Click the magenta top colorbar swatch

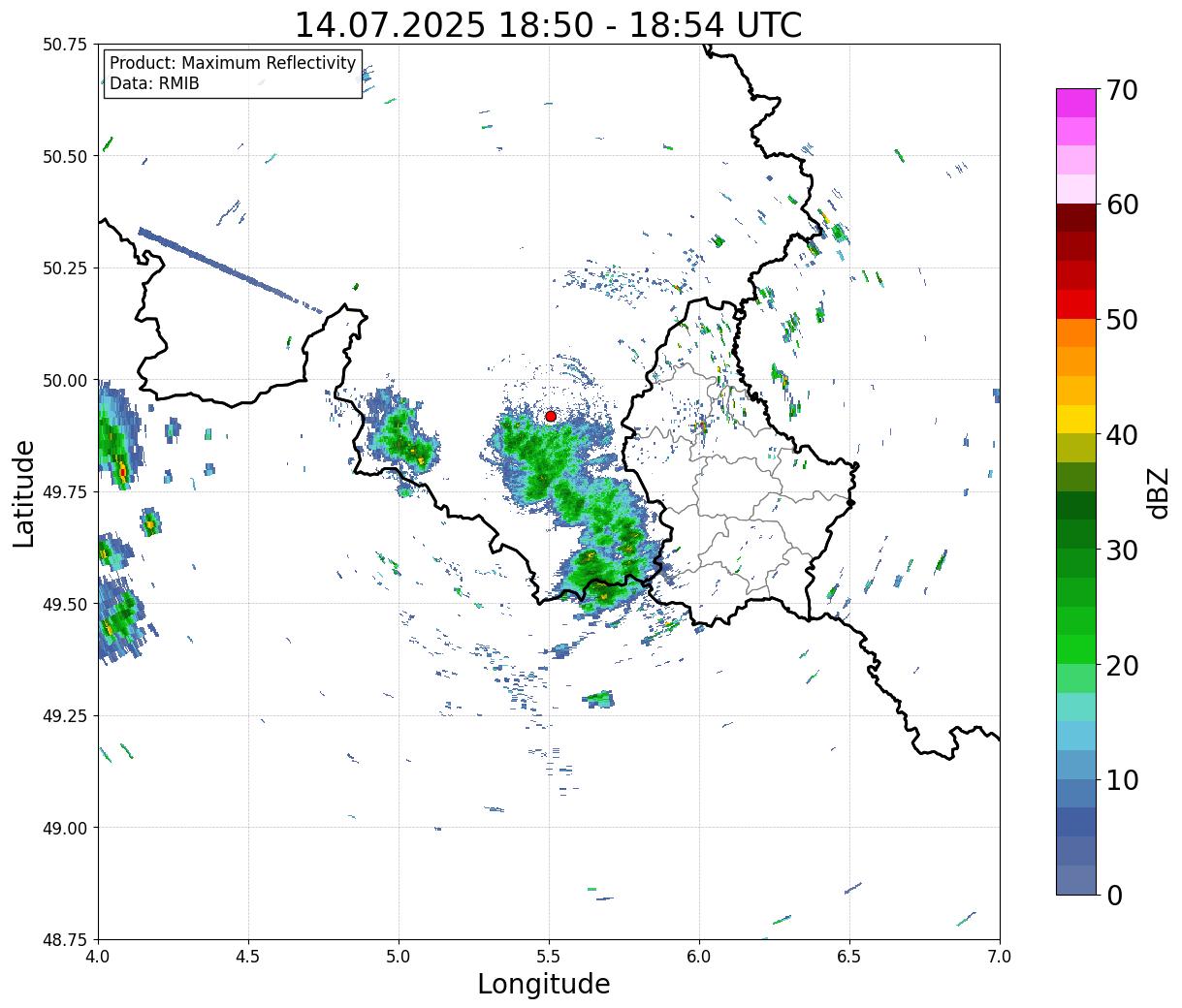(x=1076, y=103)
